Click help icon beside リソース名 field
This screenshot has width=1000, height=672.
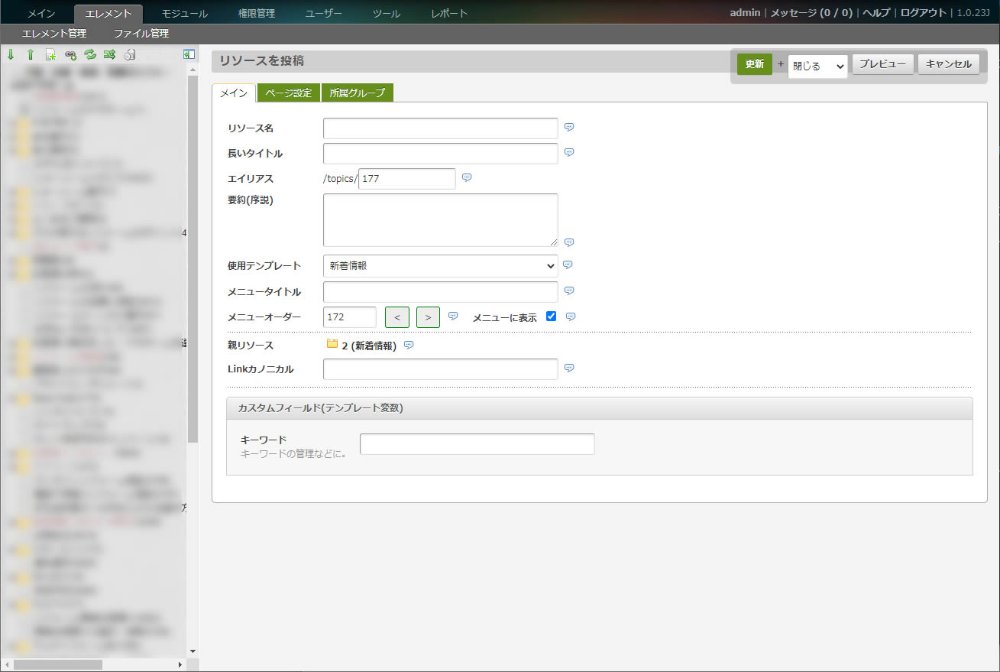coord(569,127)
